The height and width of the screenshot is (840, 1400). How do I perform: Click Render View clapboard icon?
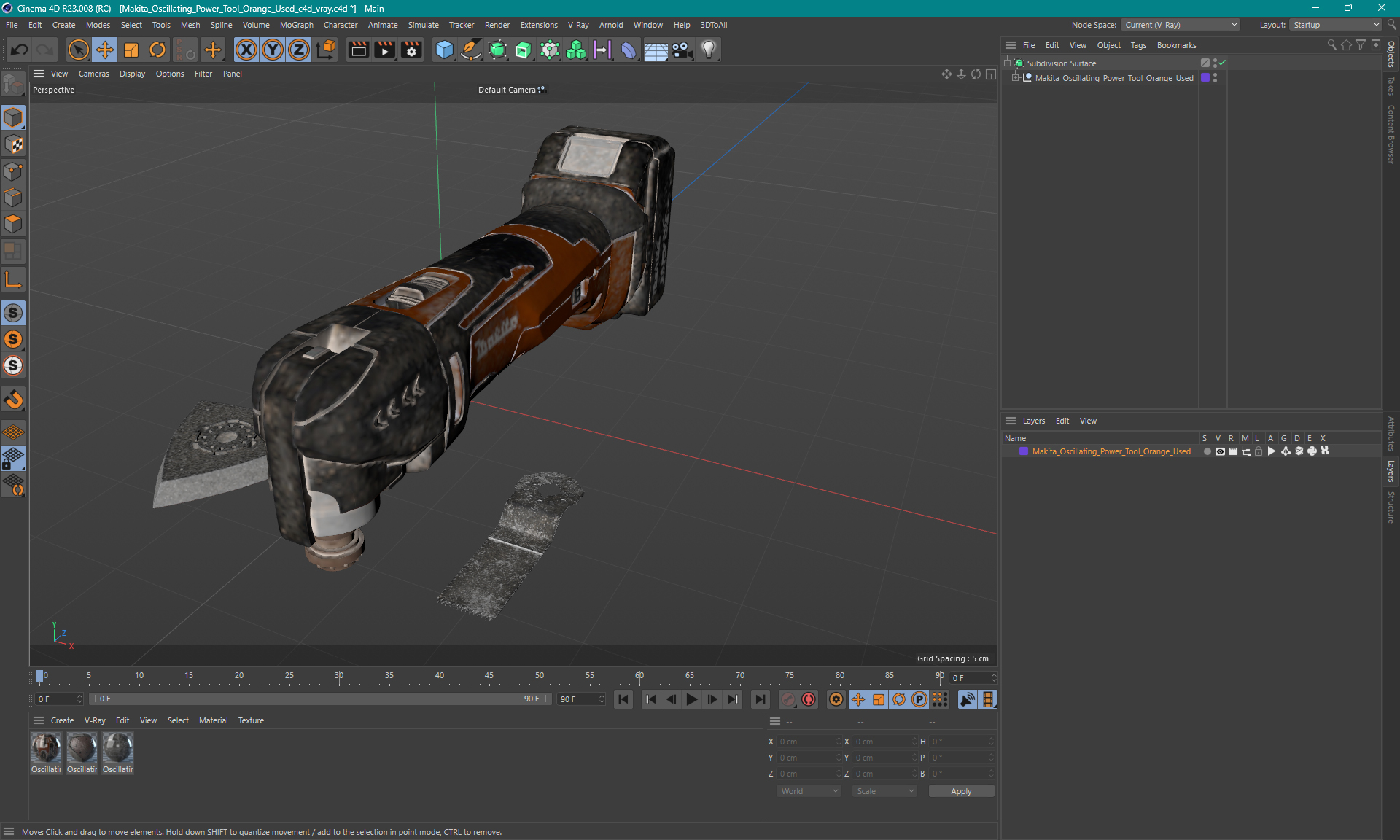click(x=358, y=50)
